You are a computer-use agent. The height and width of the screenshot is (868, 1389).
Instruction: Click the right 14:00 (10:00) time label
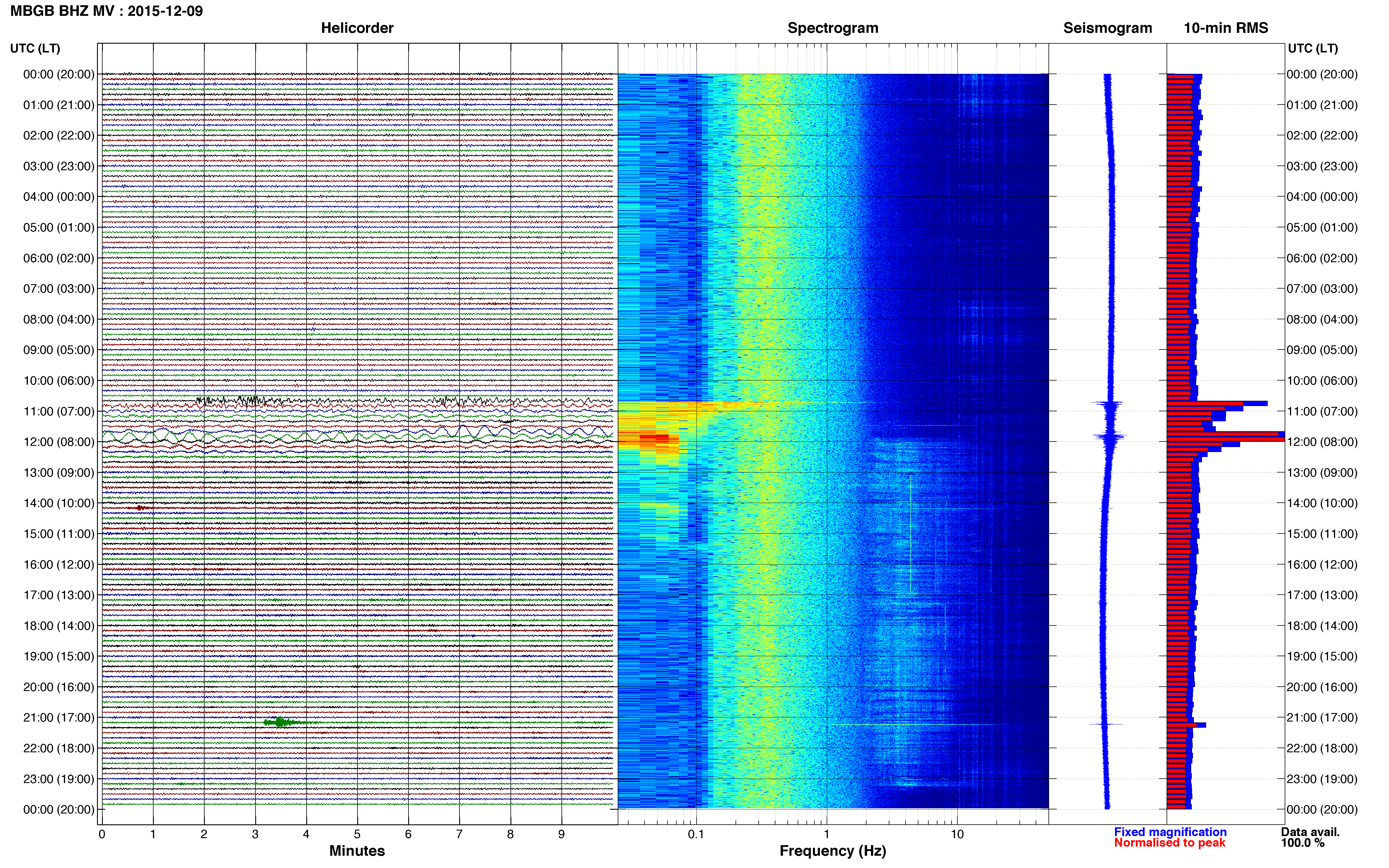tap(1322, 504)
